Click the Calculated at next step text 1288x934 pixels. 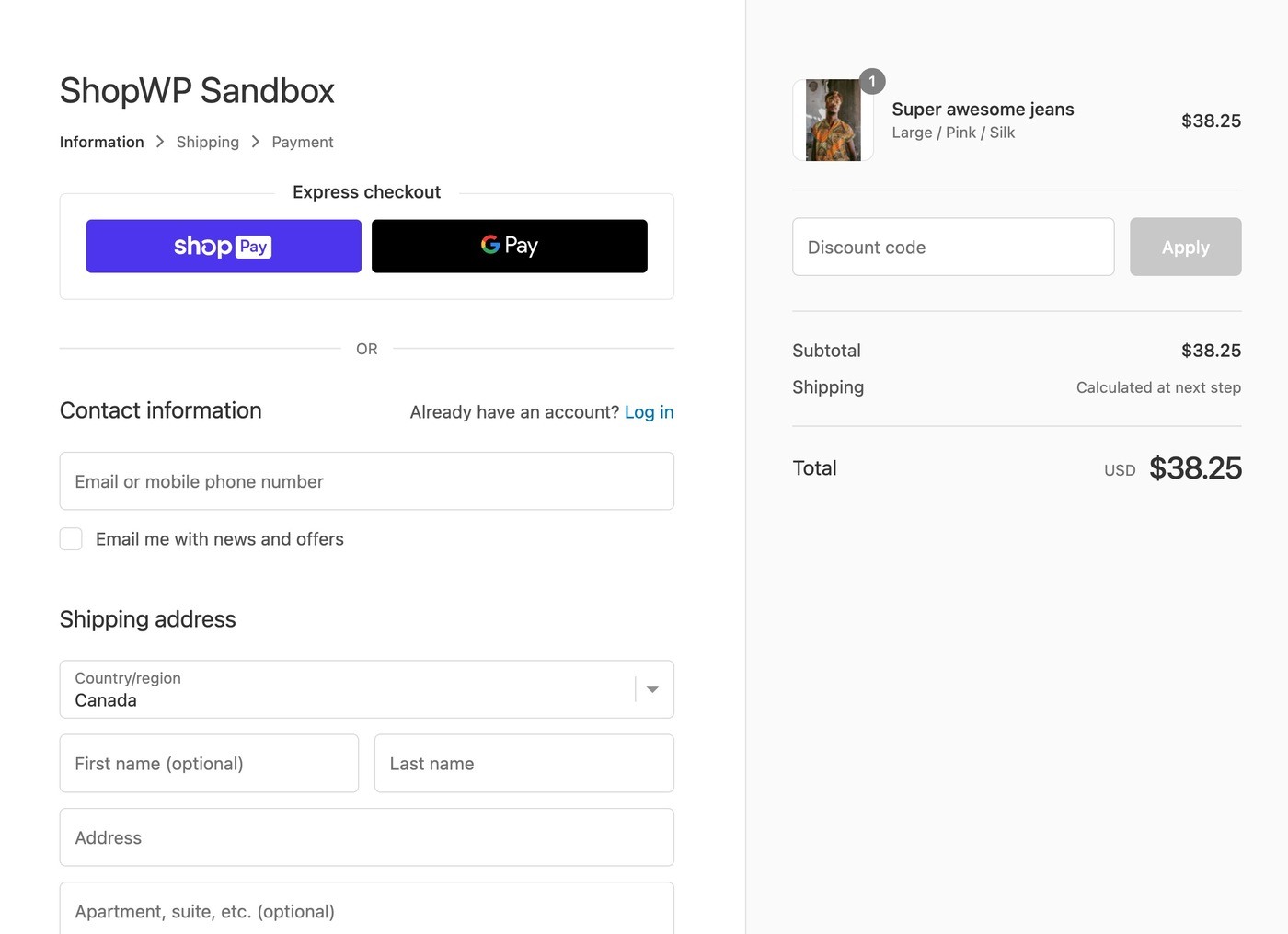[1158, 387]
